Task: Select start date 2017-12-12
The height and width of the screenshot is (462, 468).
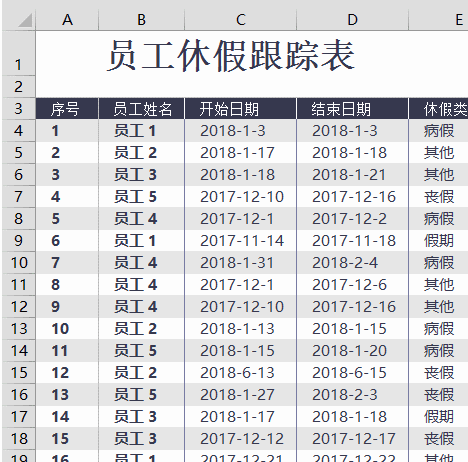Action: click(240, 439)
